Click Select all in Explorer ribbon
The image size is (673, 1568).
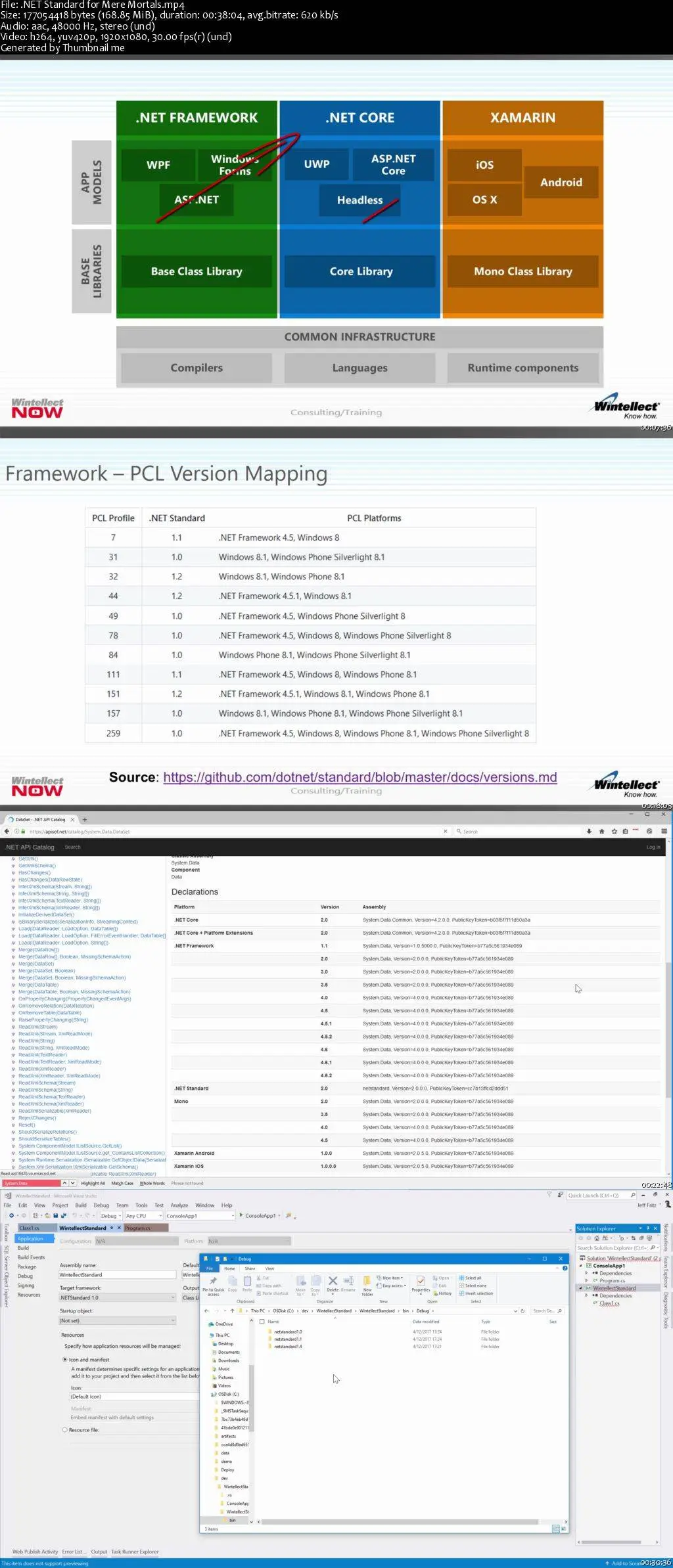(470, 1278)
